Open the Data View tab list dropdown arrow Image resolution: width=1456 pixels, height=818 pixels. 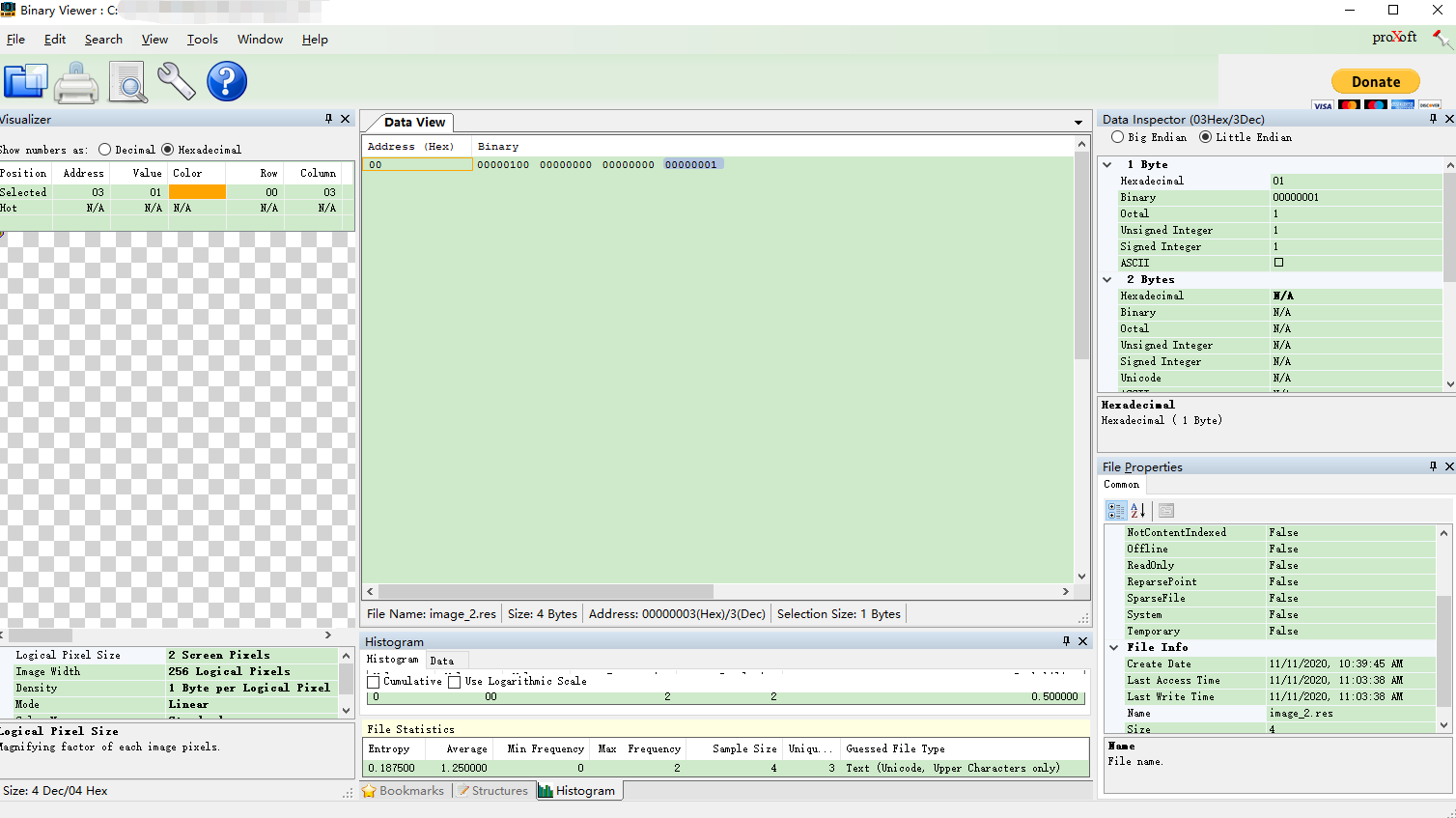coord(1078,123)
